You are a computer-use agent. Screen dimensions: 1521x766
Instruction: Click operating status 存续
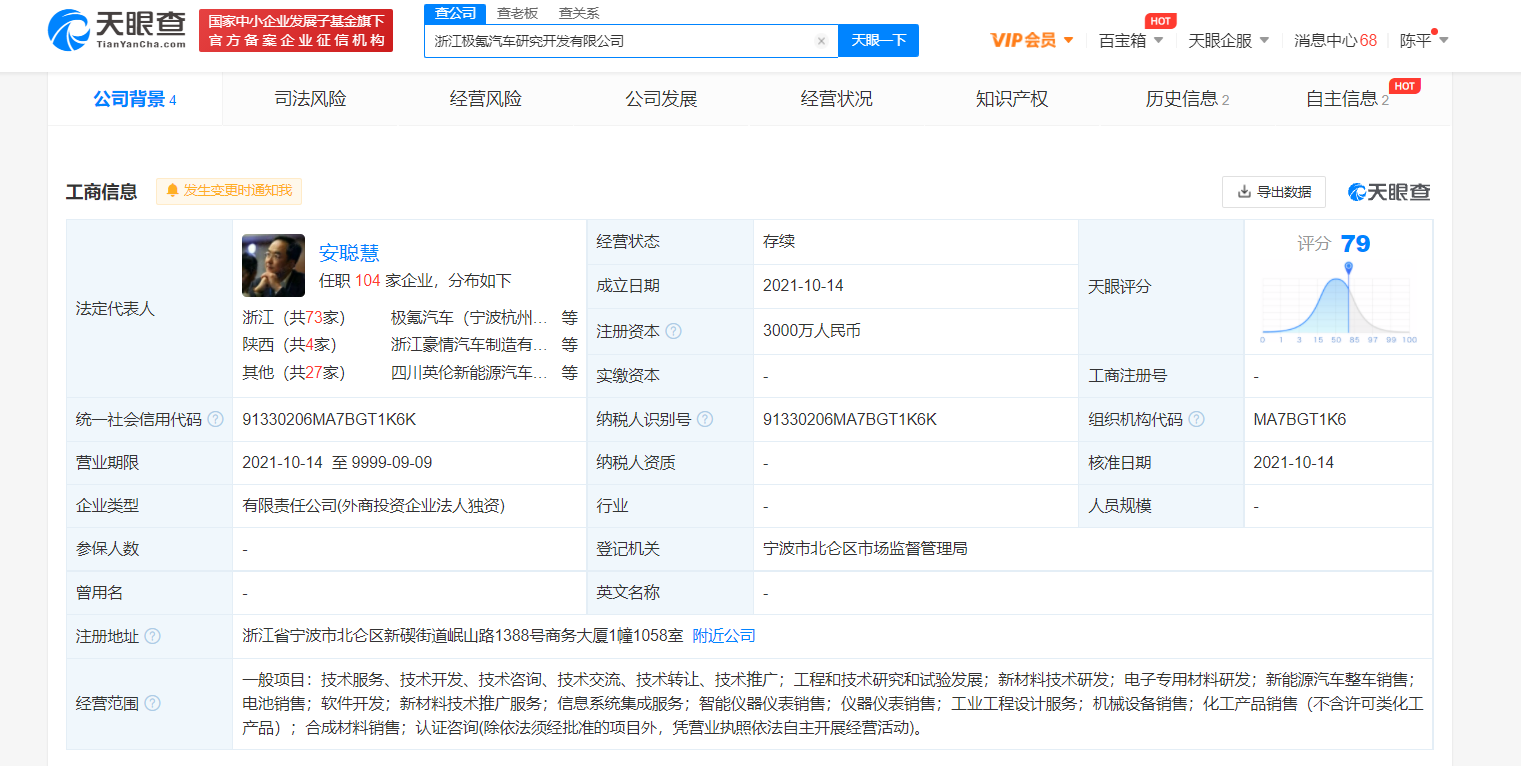779,242
